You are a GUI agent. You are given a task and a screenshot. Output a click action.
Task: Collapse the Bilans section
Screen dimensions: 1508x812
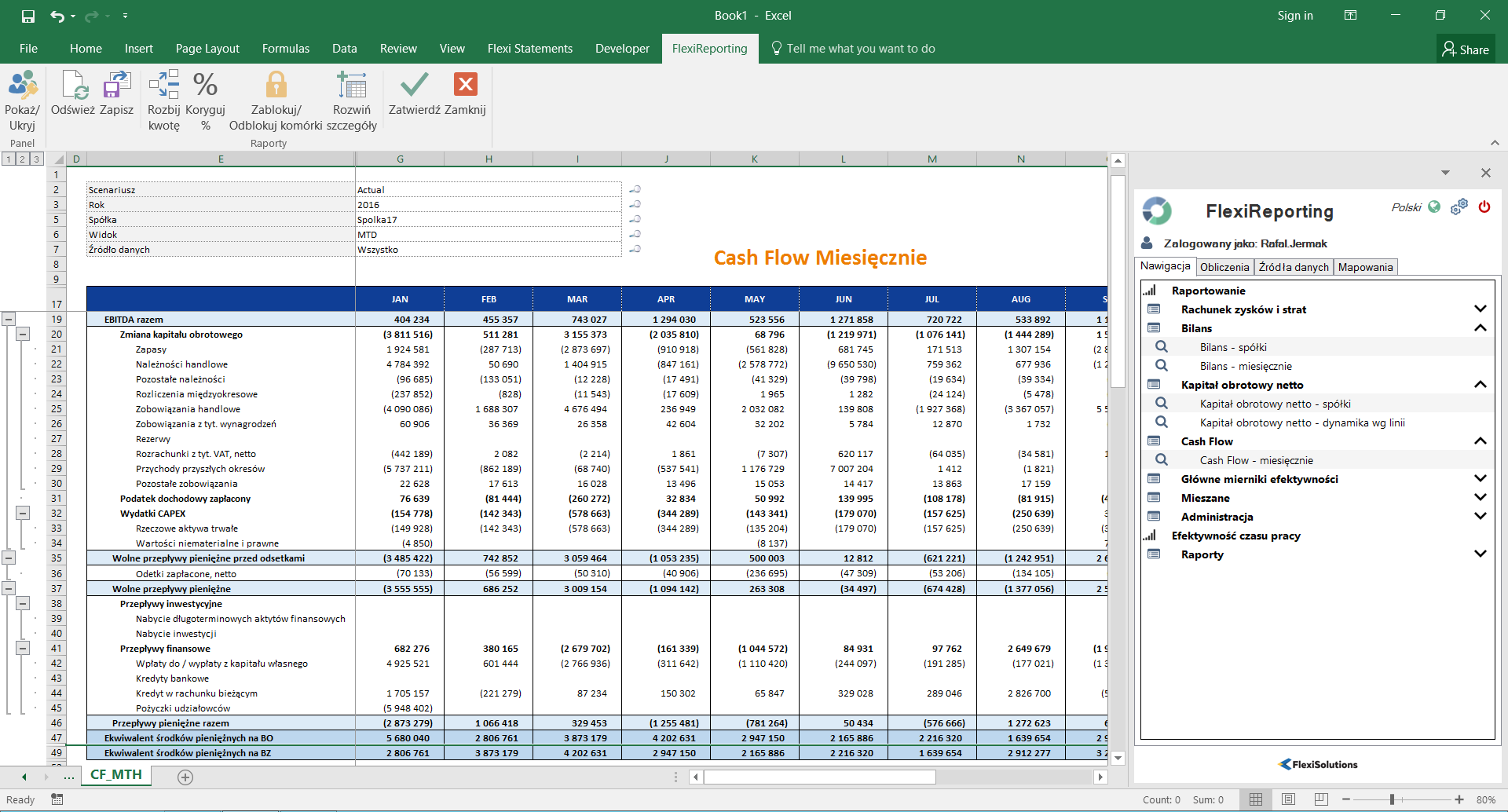(x=1480, y=328)
